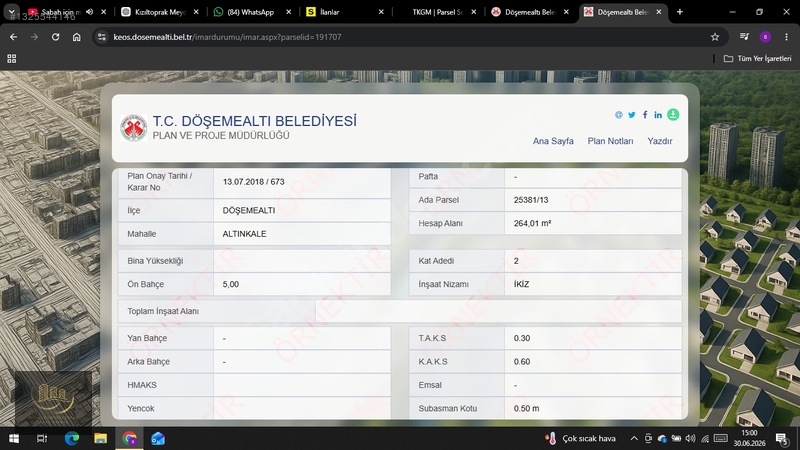
Task: Select the K.A.K.S value 0.60
Action: tap(522, 362)
